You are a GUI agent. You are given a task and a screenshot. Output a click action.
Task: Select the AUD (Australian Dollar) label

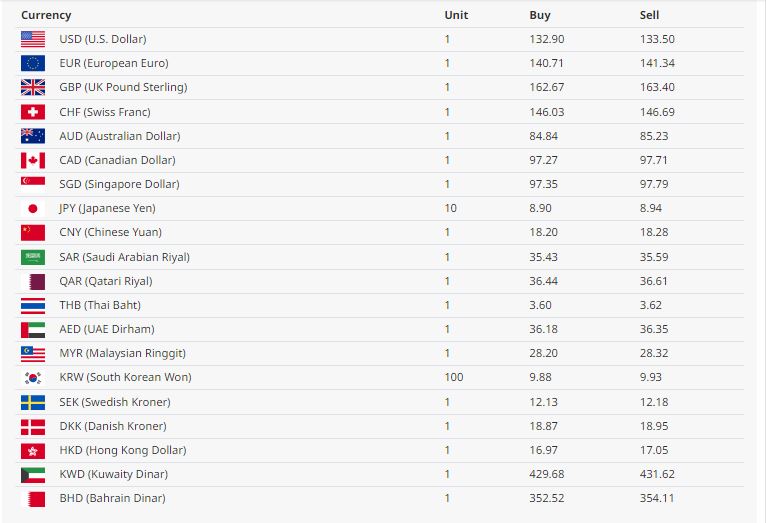120,136
